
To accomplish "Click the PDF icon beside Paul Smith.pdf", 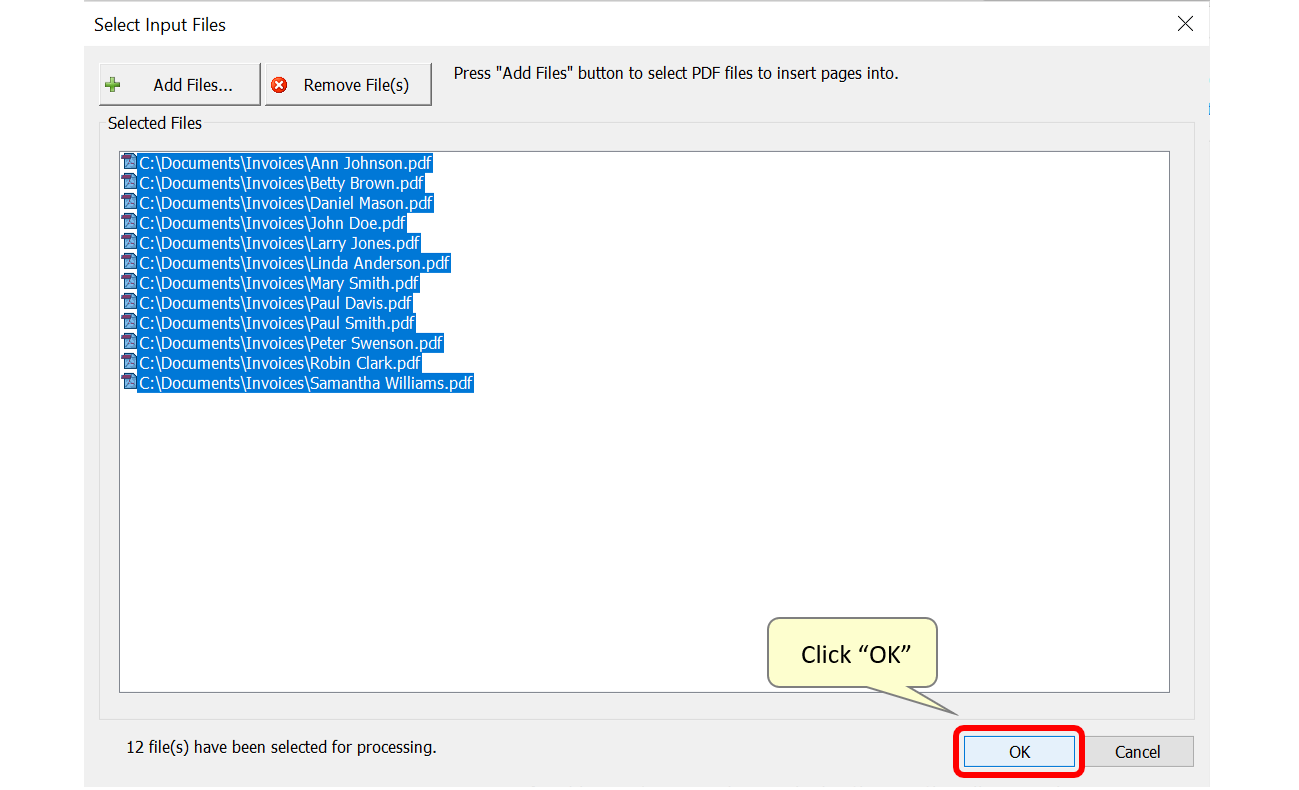I will click(x=129, y=322).
